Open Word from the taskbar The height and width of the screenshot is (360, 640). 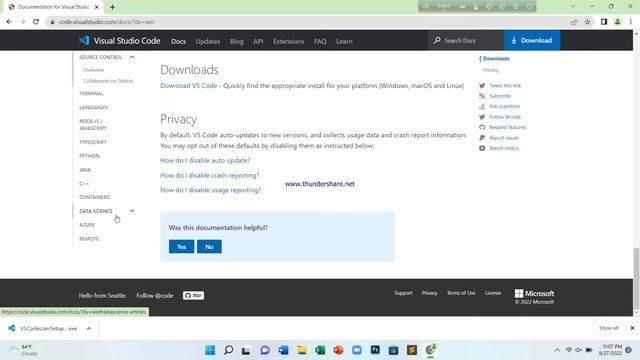283,350
